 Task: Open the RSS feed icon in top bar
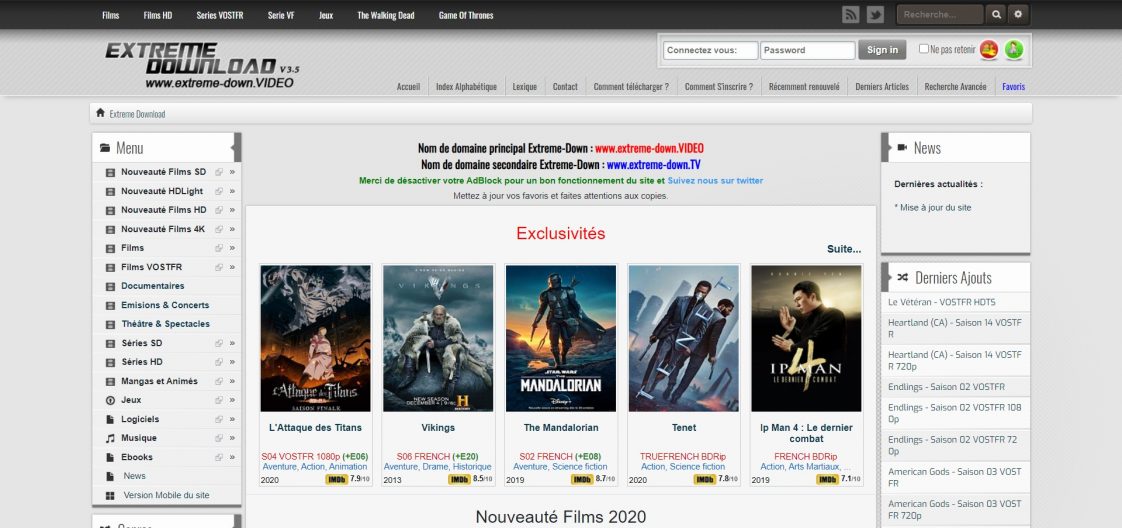point(850,14)
